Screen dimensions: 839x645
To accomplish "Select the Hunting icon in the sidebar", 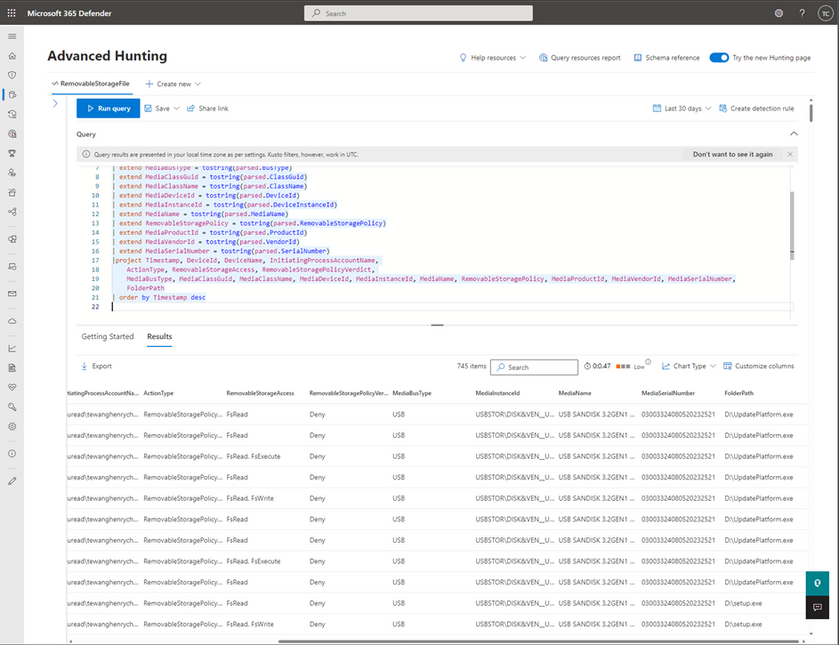I will click(12, 94).
